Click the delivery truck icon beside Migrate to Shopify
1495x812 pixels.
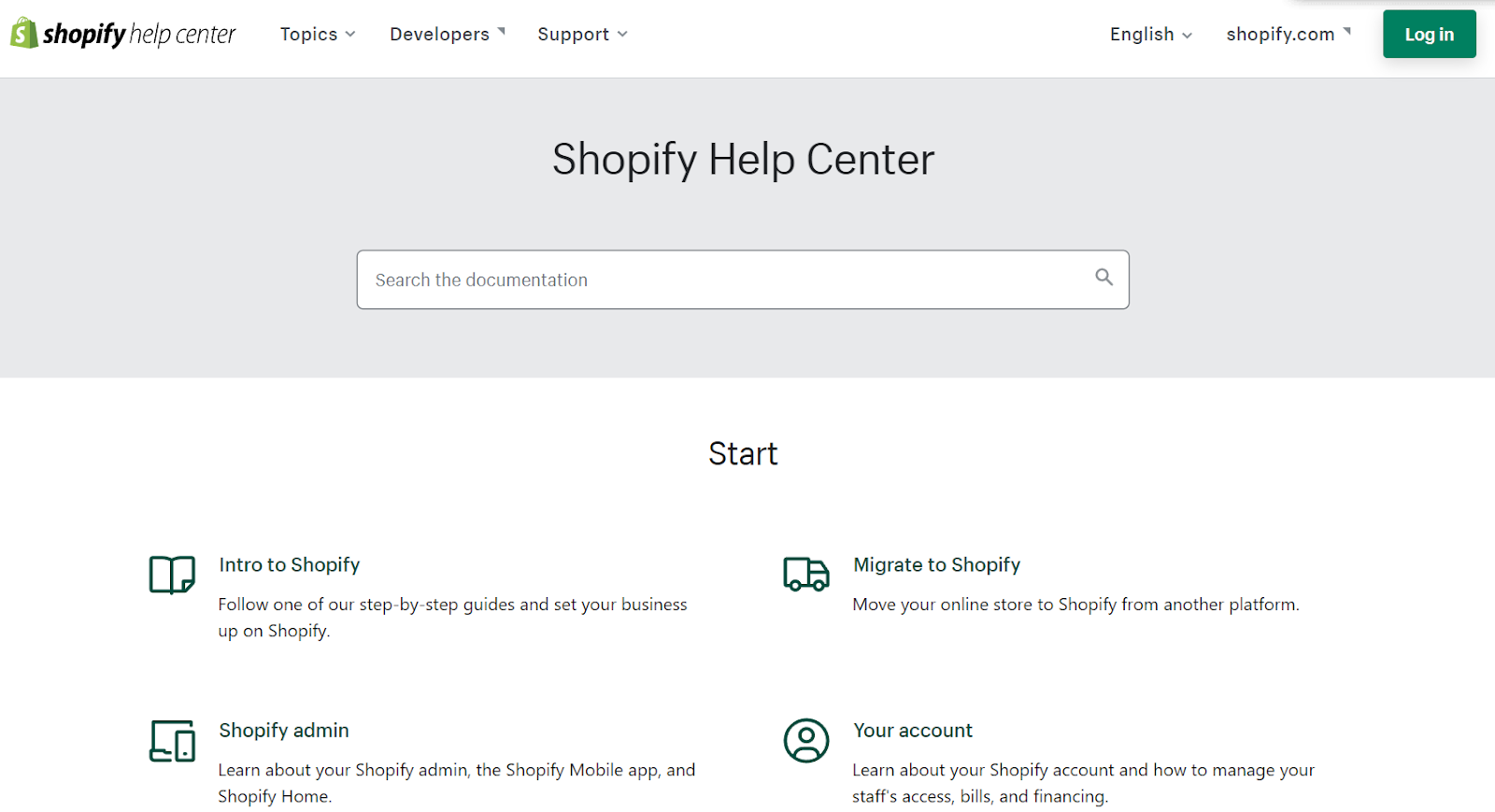coord(806,574)
